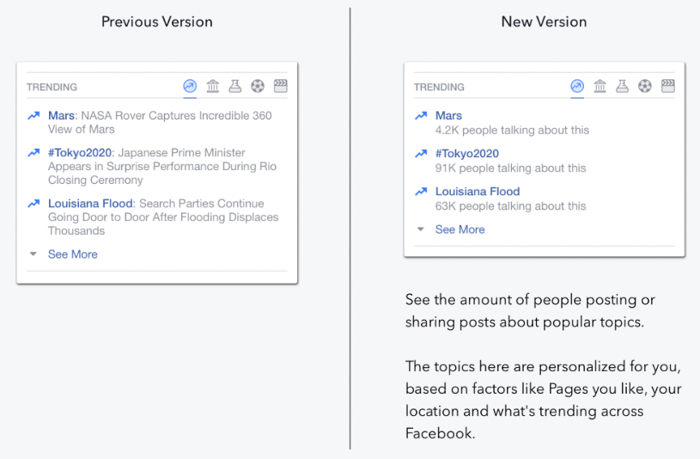Expand See More arrow in Previous Version panel
Screen dimensions: 700x459
point(33,254)
